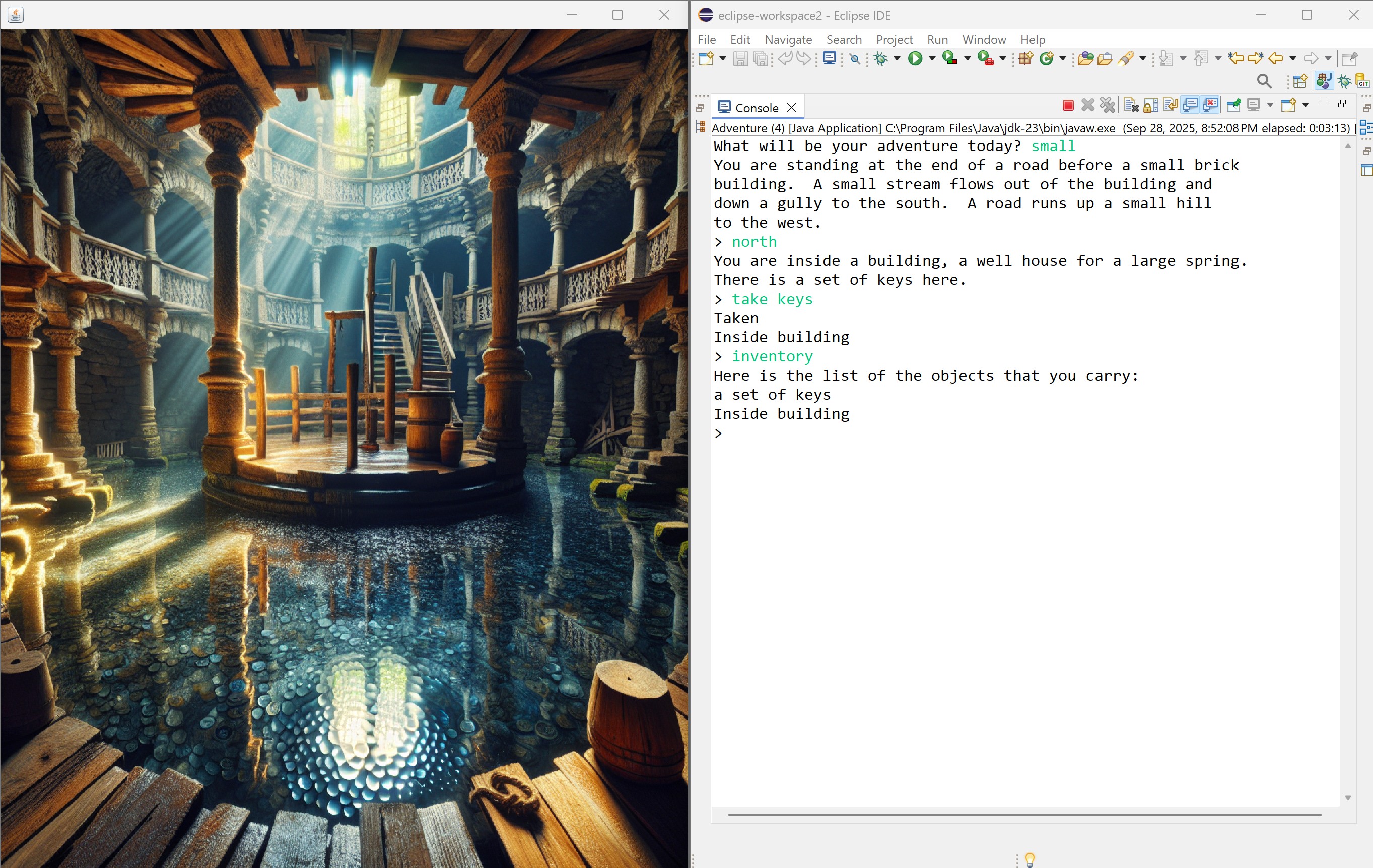Open the Window menu
The image size is (1373, 868).
pos(984,39)
